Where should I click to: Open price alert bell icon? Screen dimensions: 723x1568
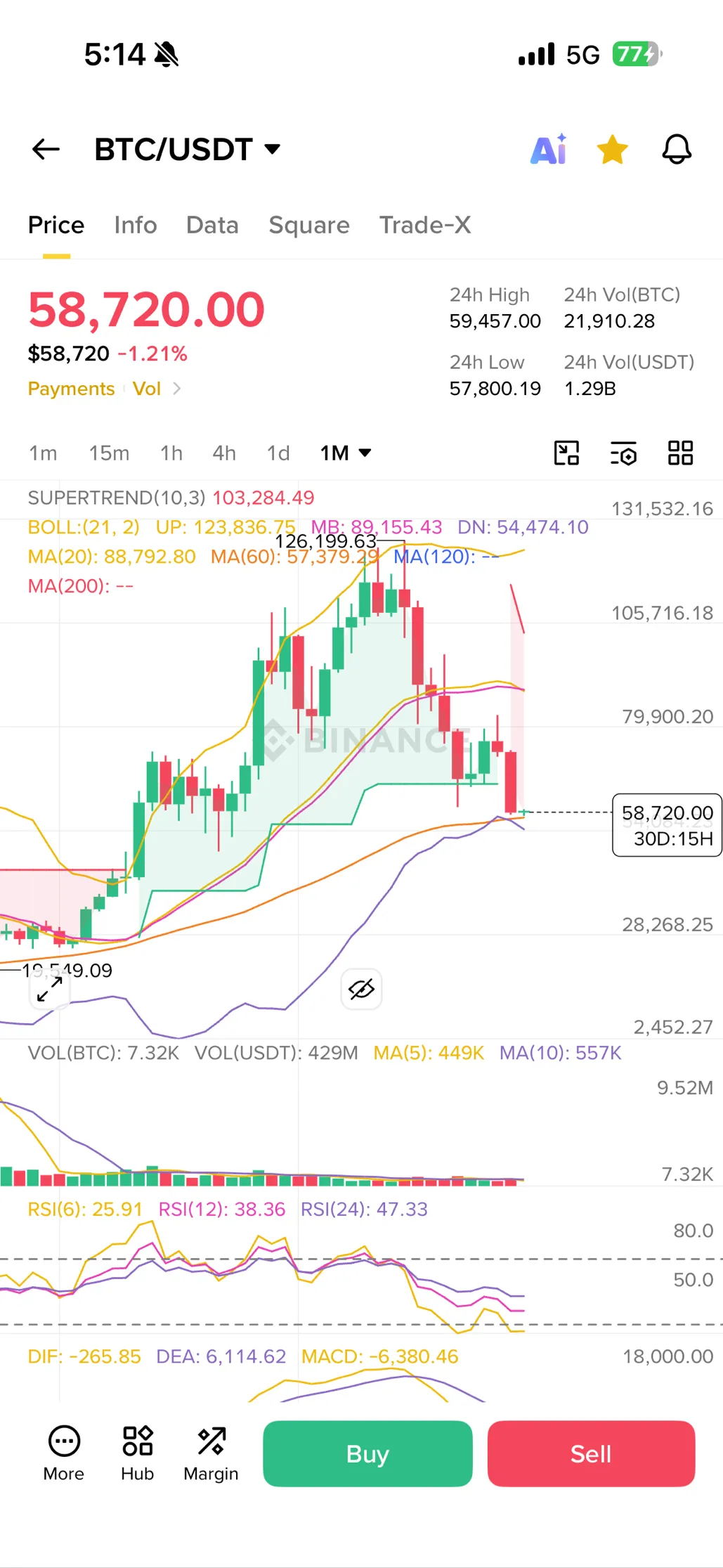(x=677, y=149)
